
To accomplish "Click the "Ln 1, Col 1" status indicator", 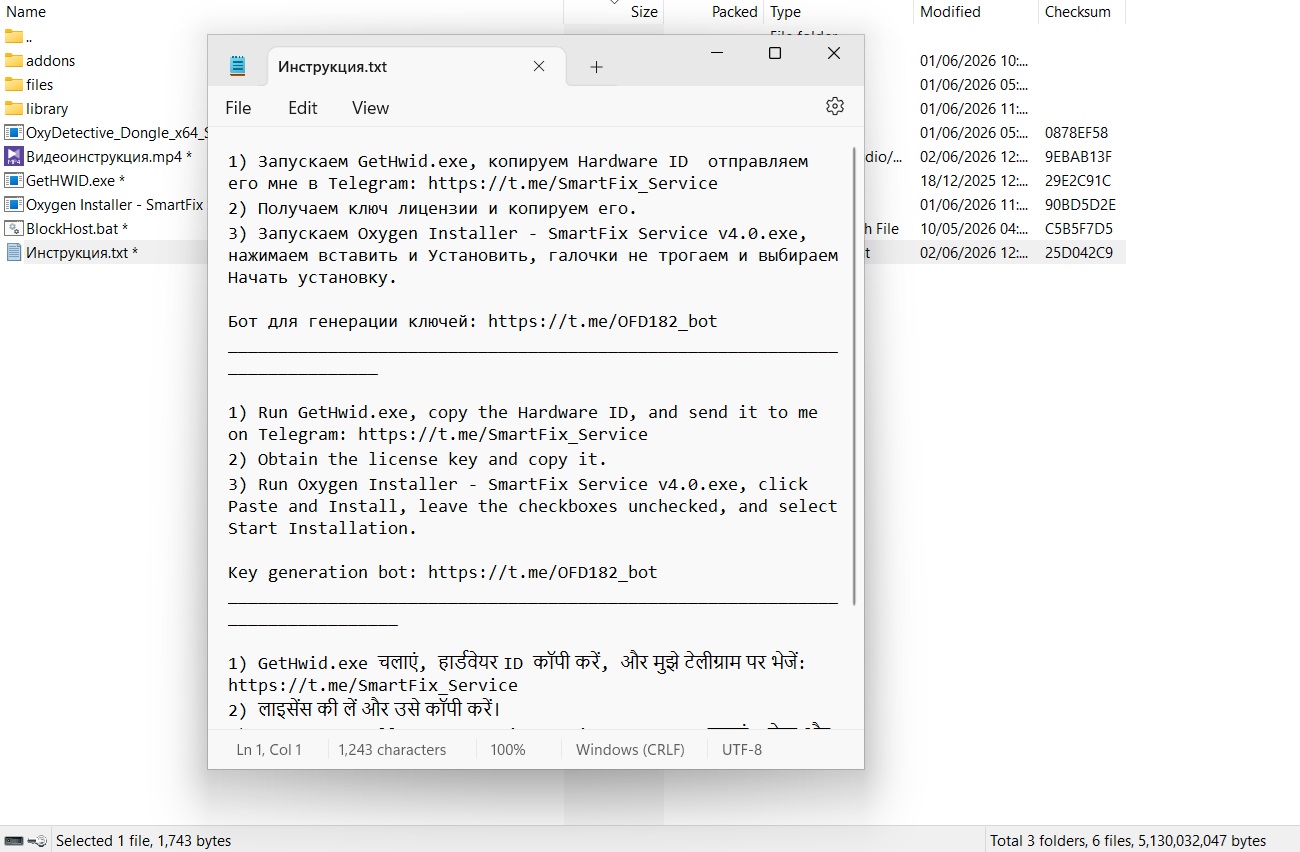I will pyautogui.click(x=269, y=750).
